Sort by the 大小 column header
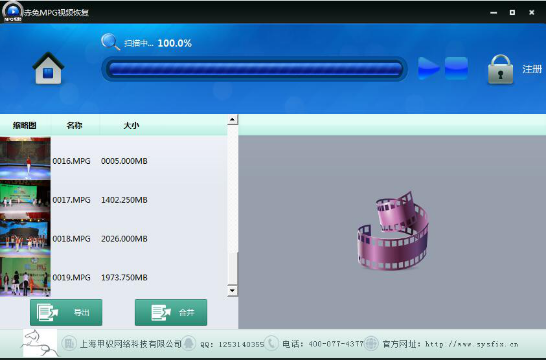This screenshot has height=360, width=546. (x=131, y=125)
